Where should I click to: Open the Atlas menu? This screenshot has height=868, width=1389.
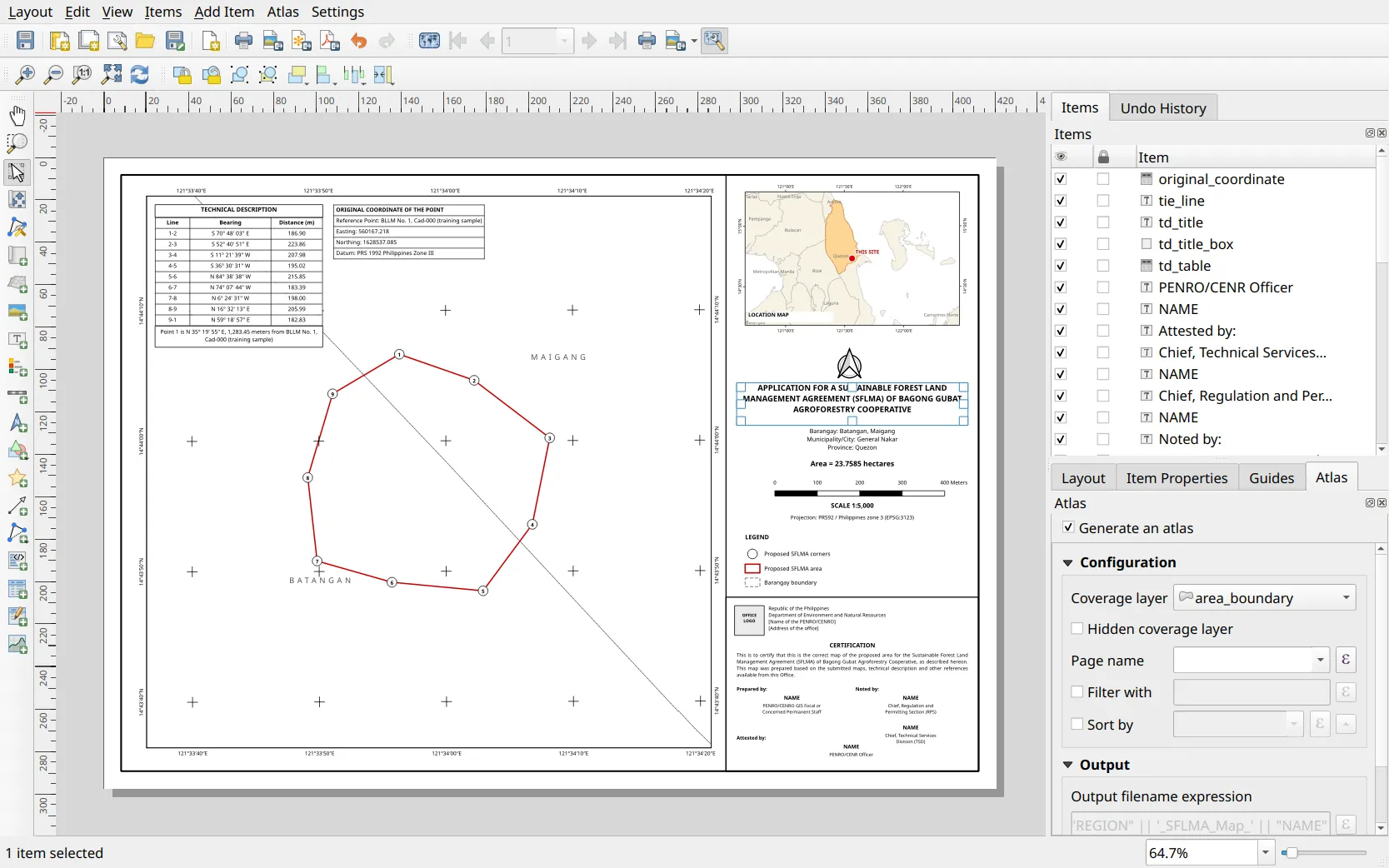[x=282, y=12]
